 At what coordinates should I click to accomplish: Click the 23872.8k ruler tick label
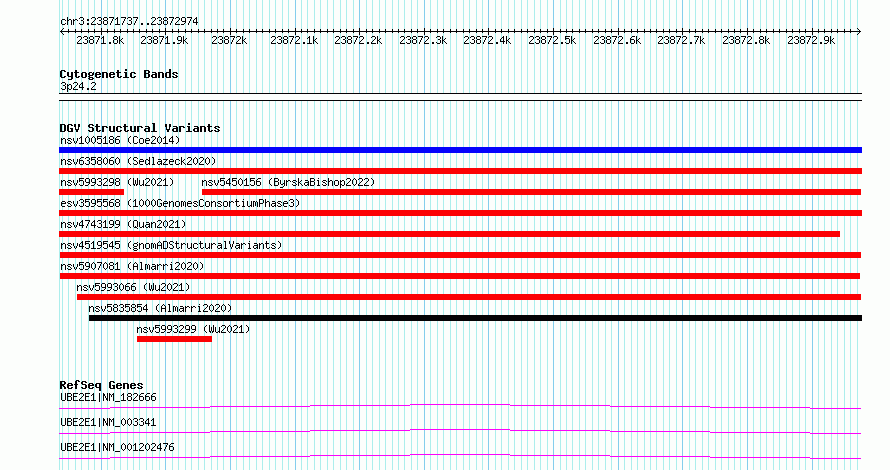(746, 40)
